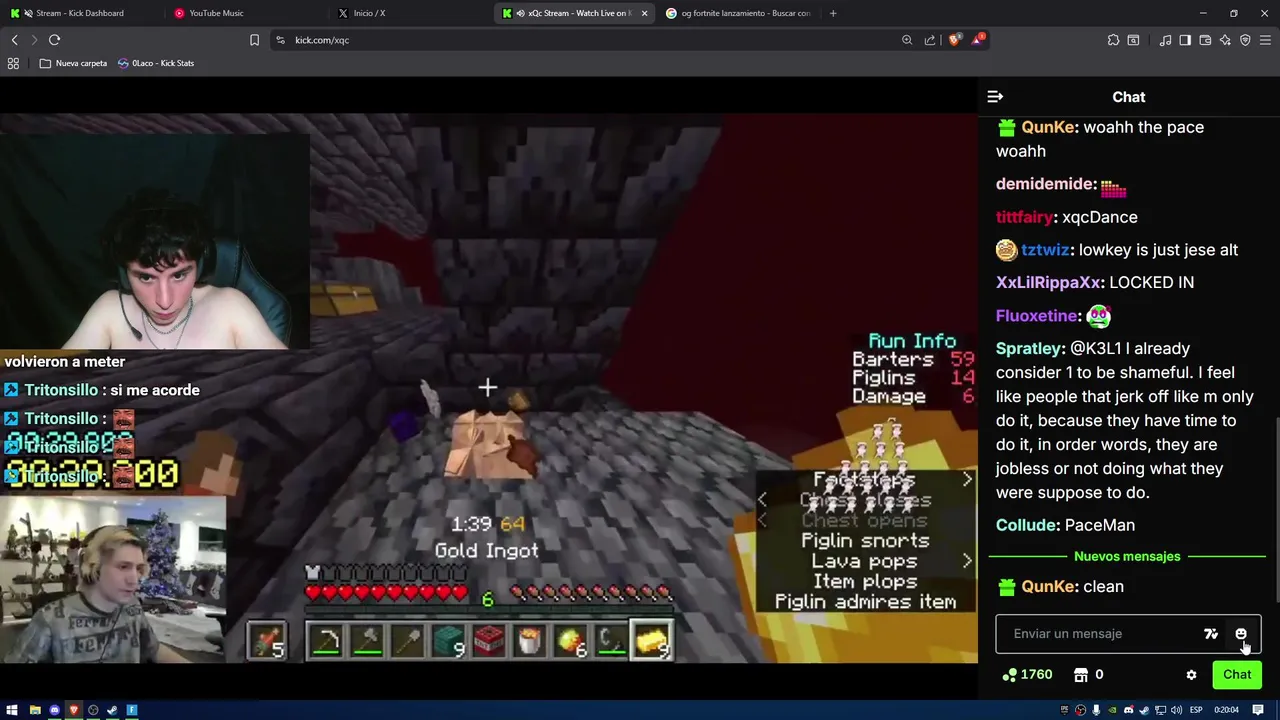Jump to 'Nuevos mensajes' divider in chat
1280x720 pixels.
[1127, 556]
